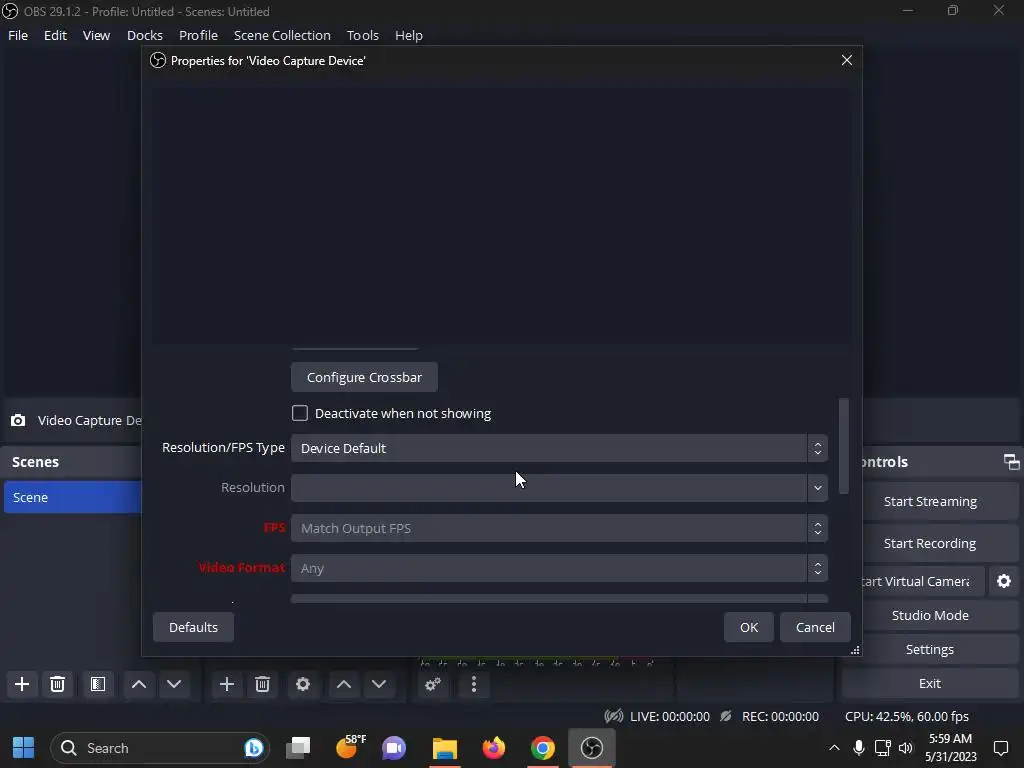Remove selected source with the trash icon
This screenshot has width=1024, height=768.
263,684
